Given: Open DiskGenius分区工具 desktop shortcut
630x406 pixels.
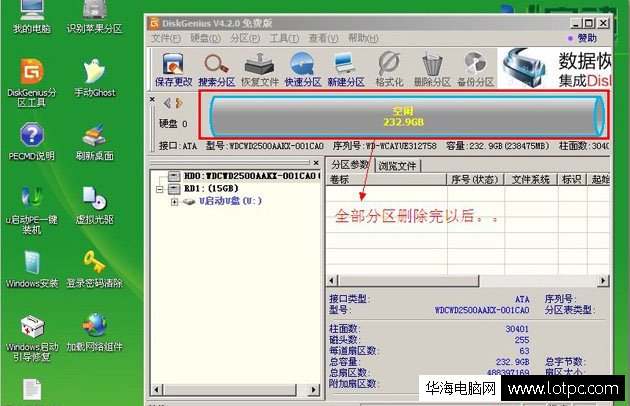Looking at the screenshot, I should 32,83.
